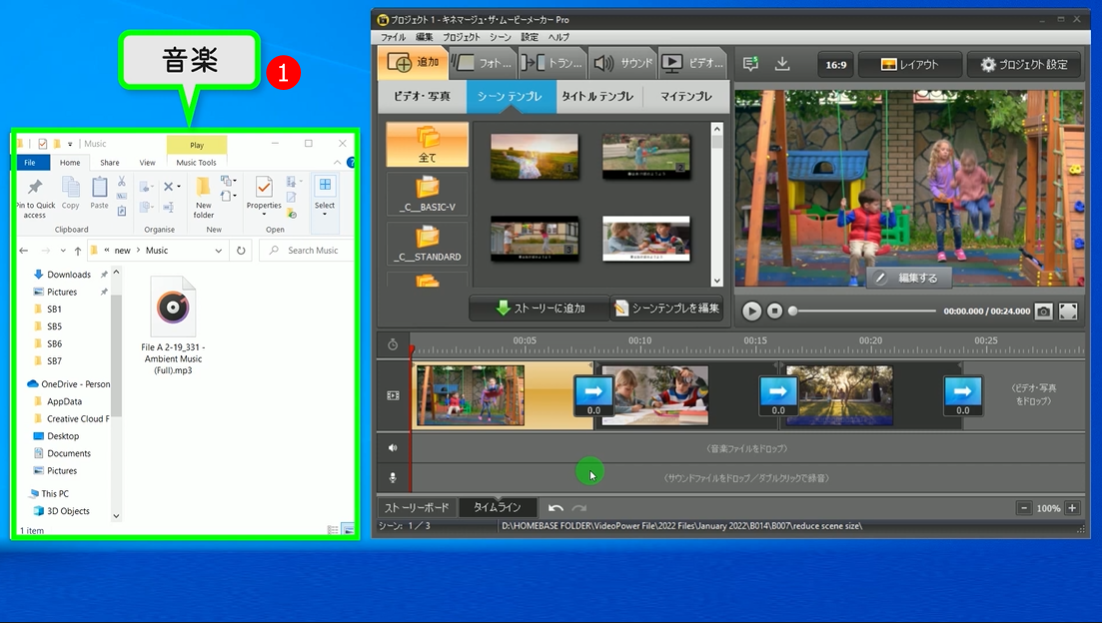Click the preview playback position slider
Image resolution: width=1102 pixels, height=623 pixels.
864,311
